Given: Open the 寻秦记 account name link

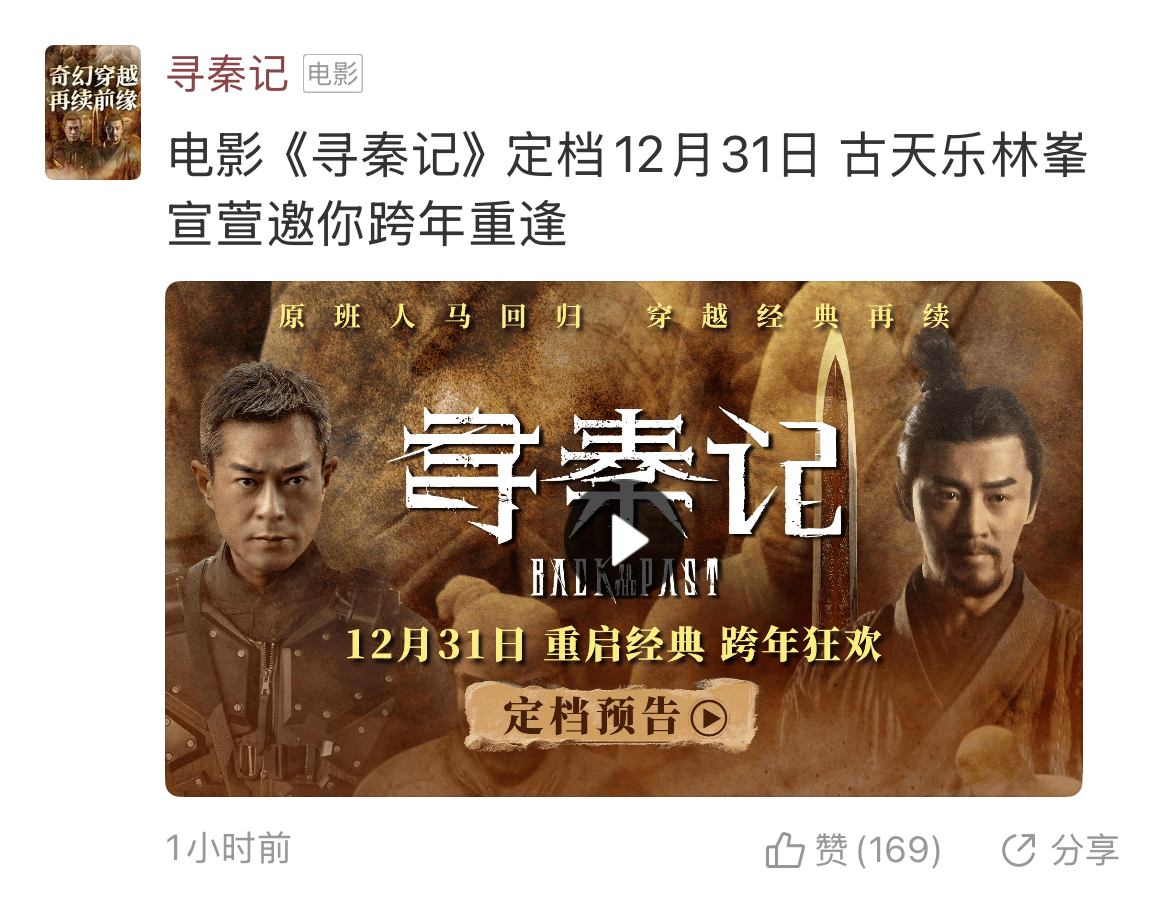Looking at the screenshot, I should click(228, 73).
